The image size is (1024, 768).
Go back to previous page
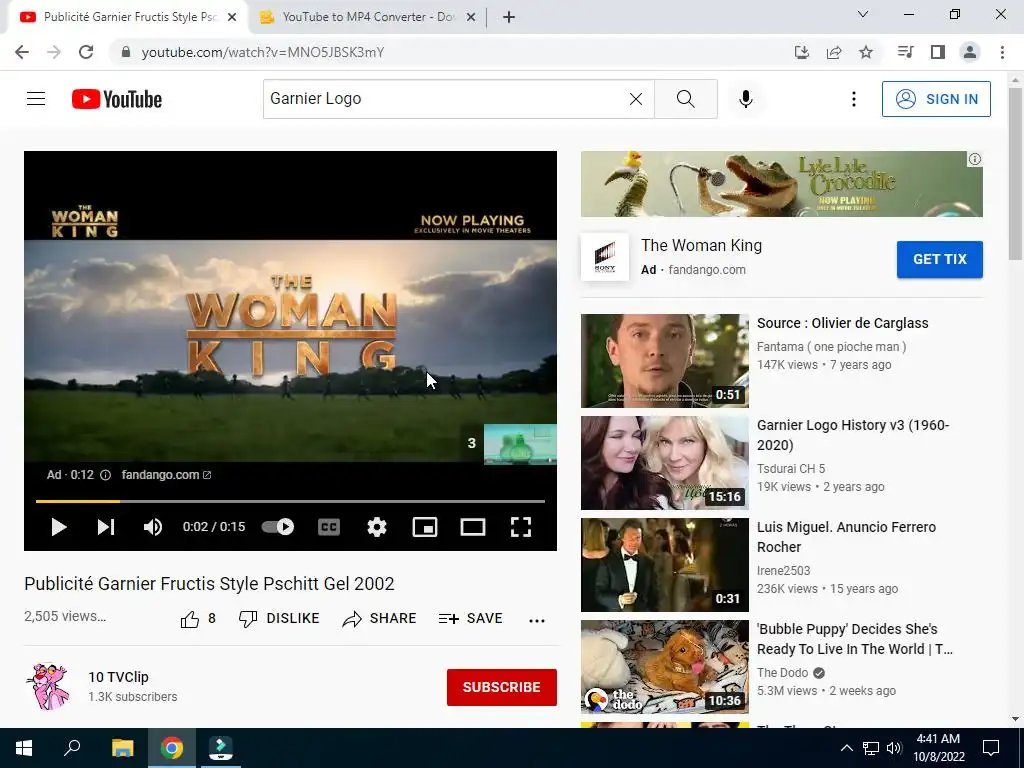pos(22,52)
